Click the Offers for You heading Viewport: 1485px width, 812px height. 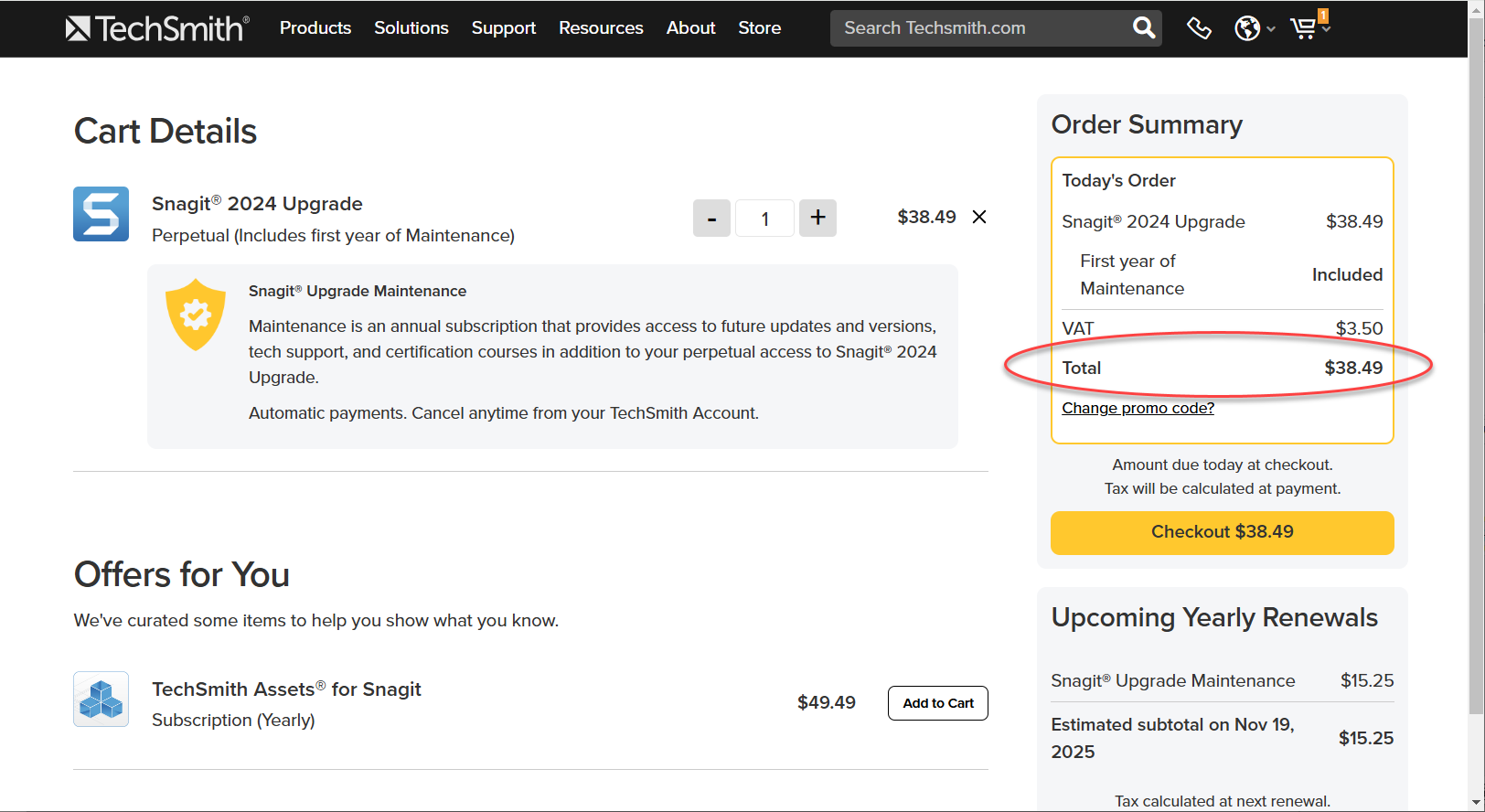pyautogui.click(x=182, y=574)
